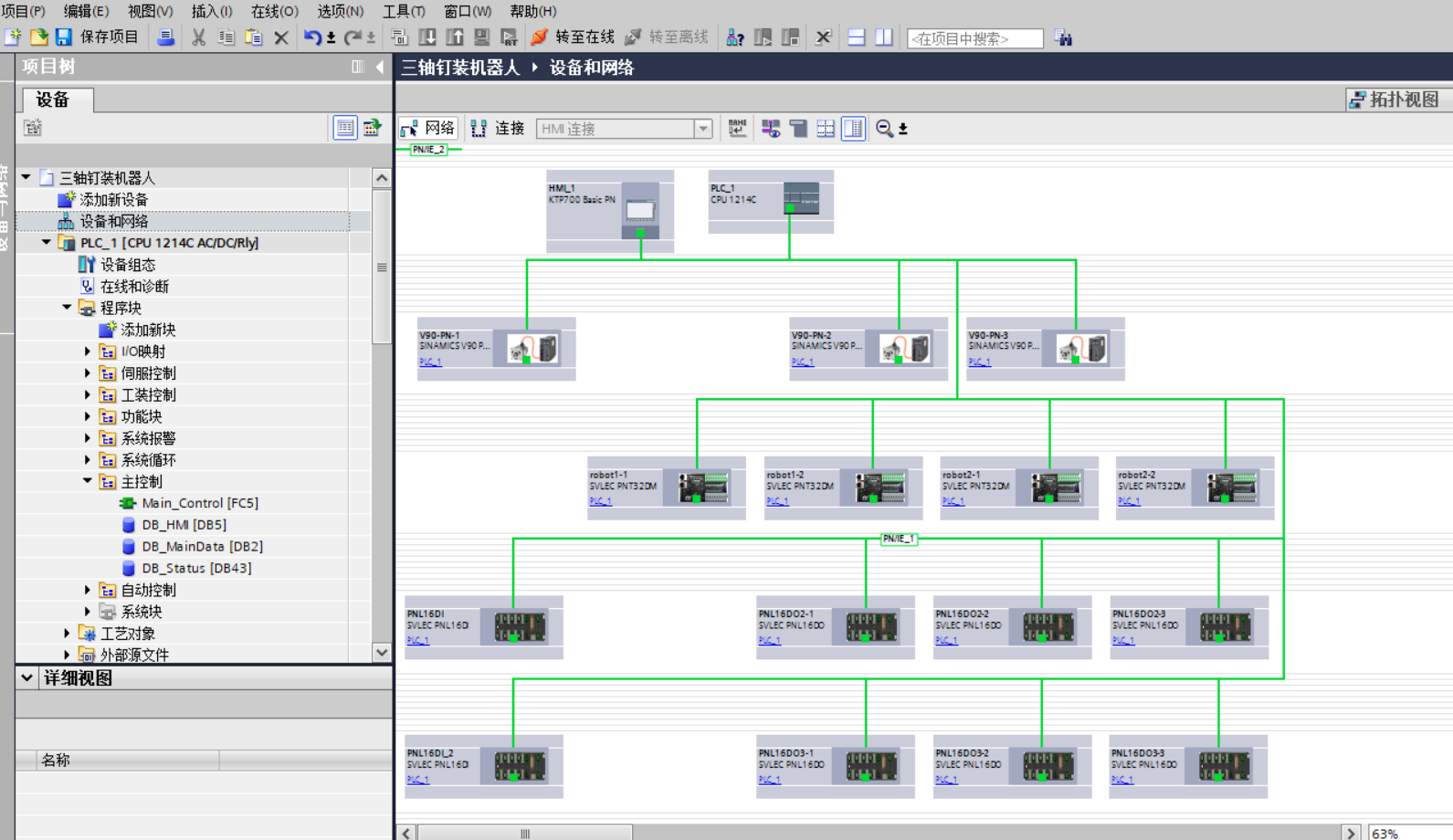
Task: Click the cross-references X icon
Action: pos(823,37)
